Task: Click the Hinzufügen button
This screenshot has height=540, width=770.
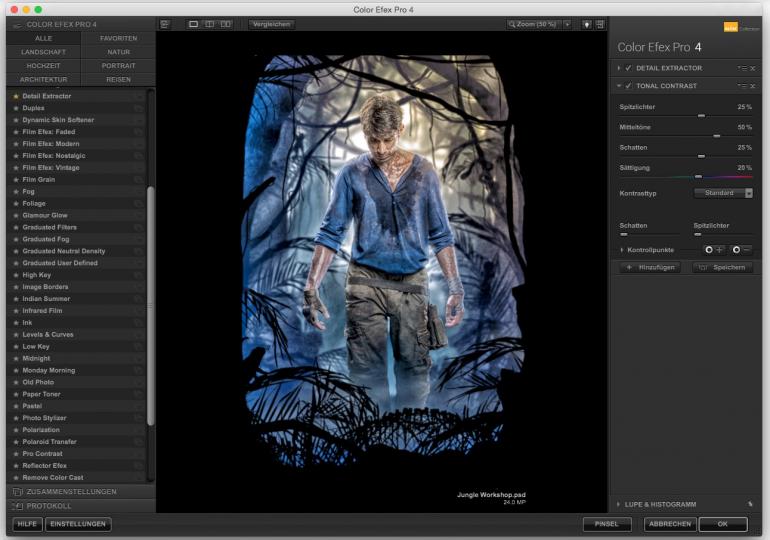Action: 651,268
